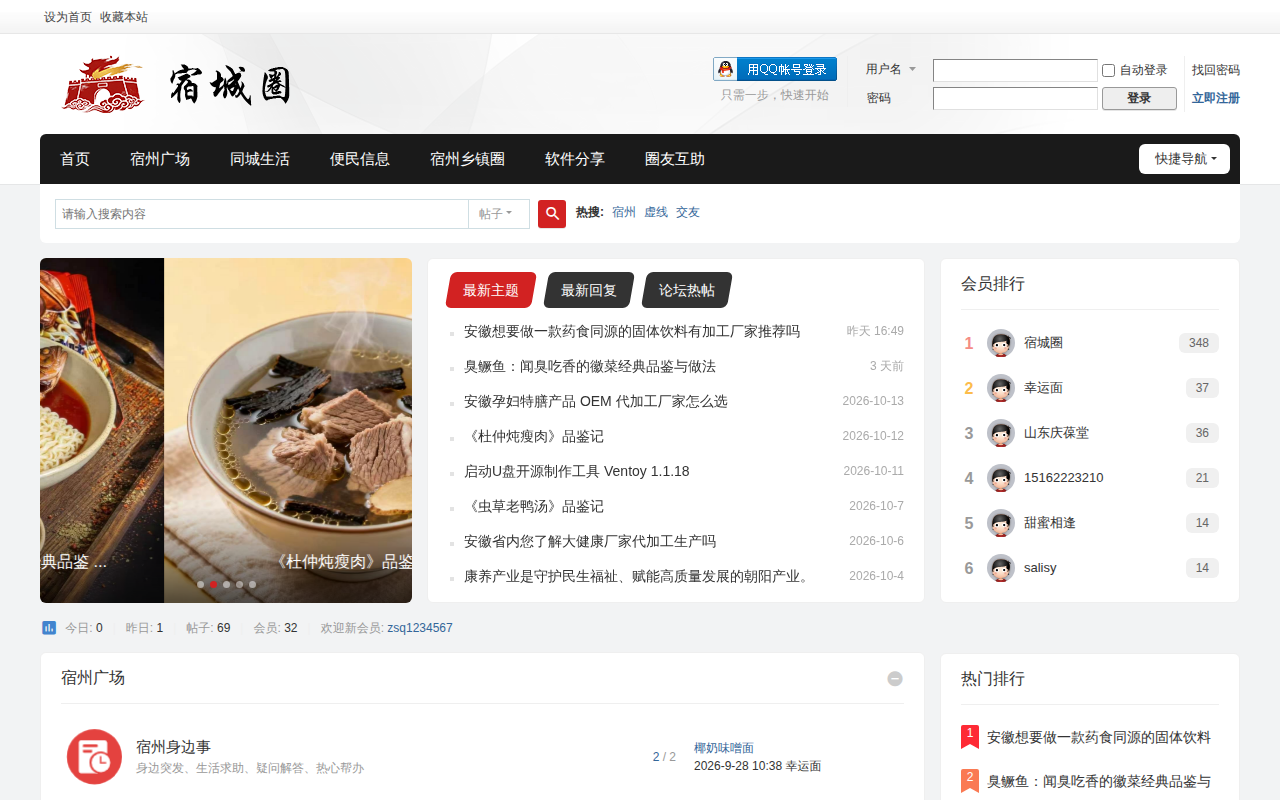The image size is (1280, 800).
Task: Select the 最新主题 tab
Action: click(x=491, y=290)
